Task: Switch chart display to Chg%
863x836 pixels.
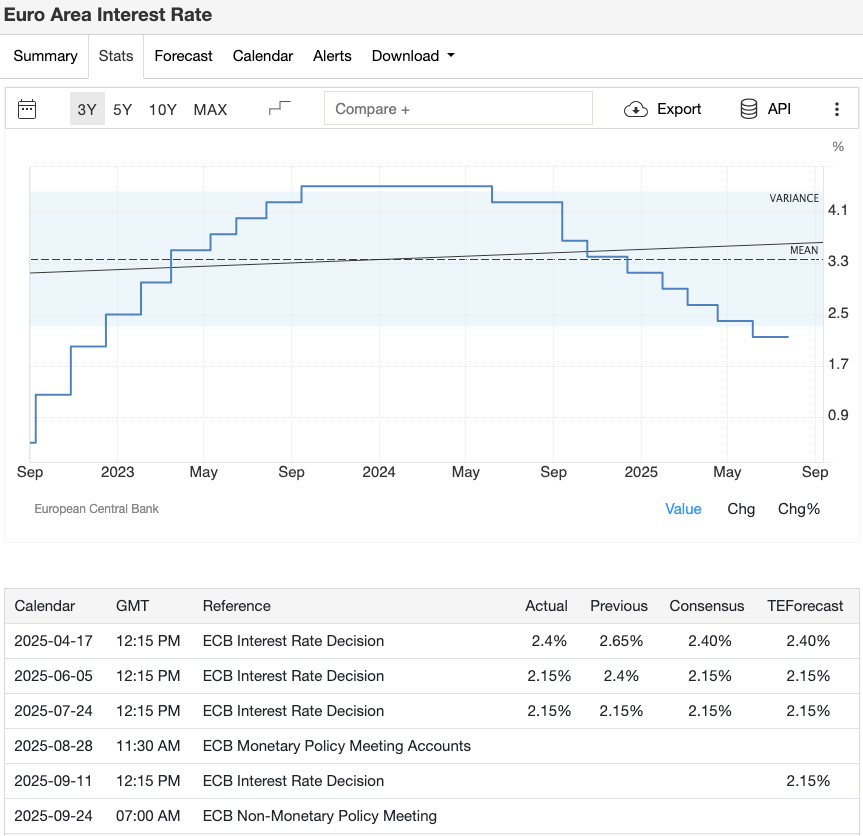Action: pyautogui.click(x=799, y=508)
